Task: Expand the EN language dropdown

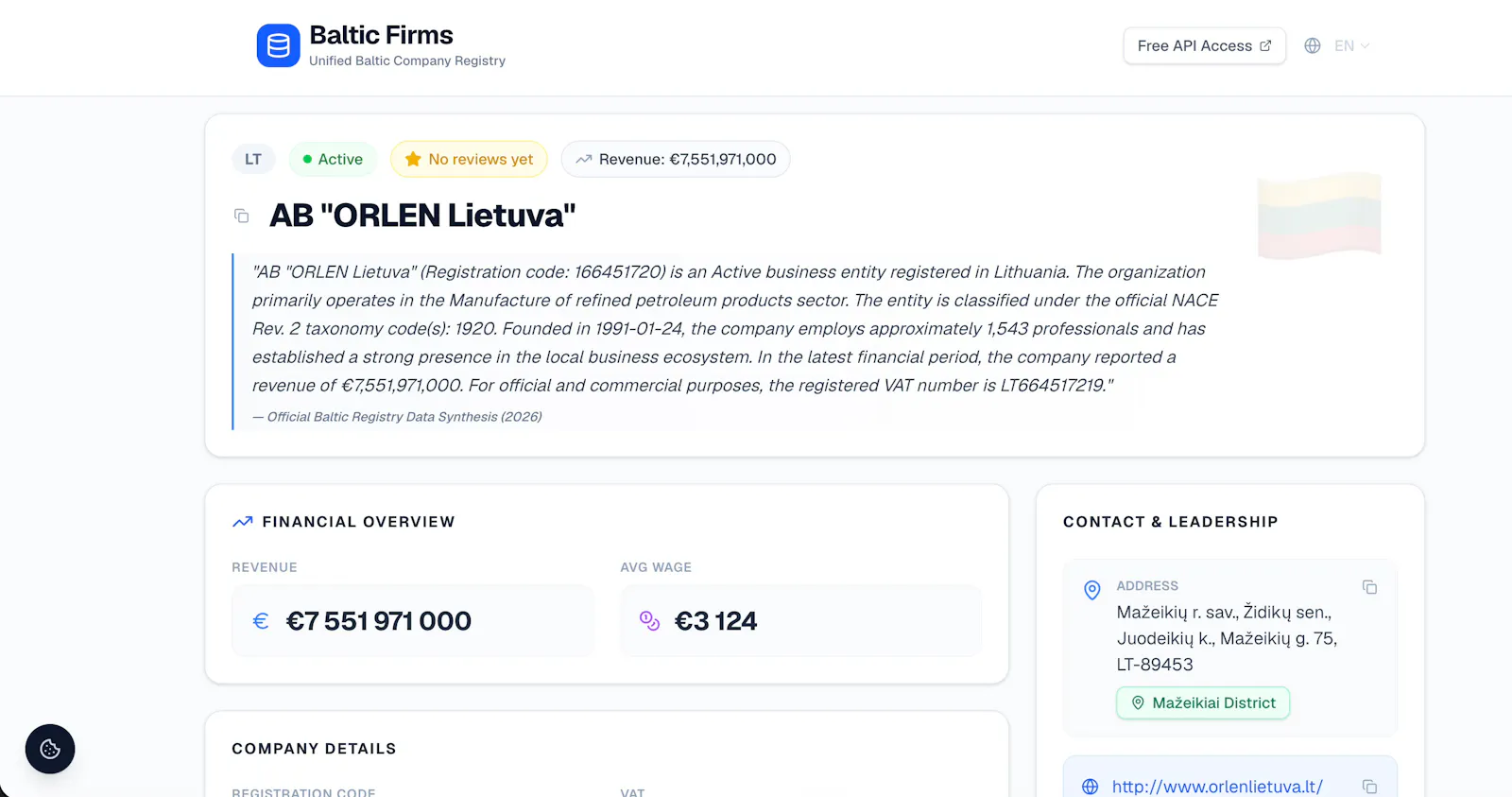Action: point(1351,45)
